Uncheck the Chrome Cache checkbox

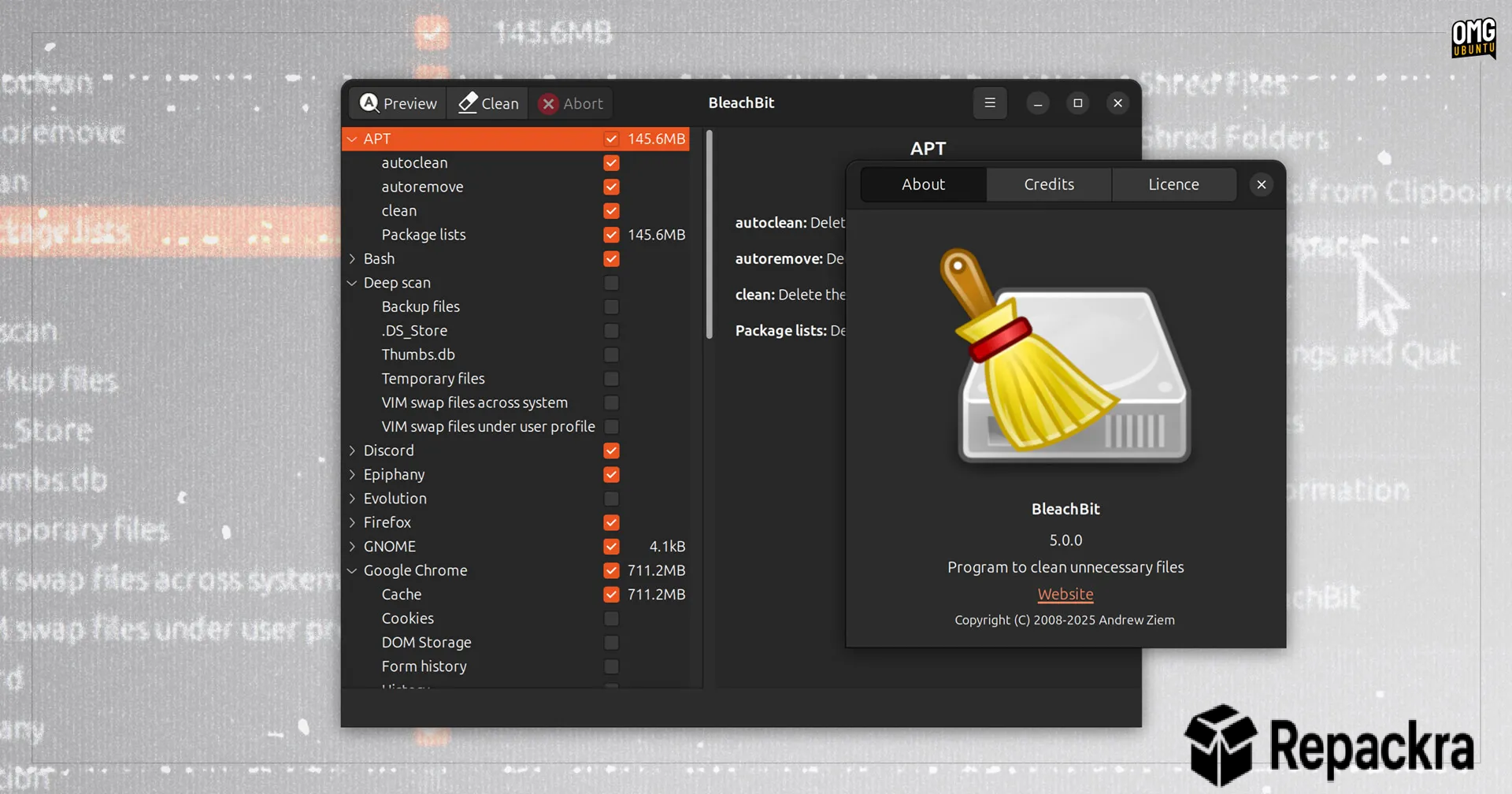pyautogui.click(x=611, y=595)
